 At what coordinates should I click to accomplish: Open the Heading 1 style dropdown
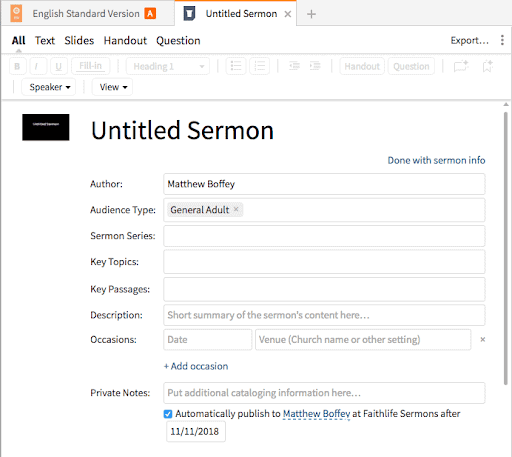click(168, 66)
